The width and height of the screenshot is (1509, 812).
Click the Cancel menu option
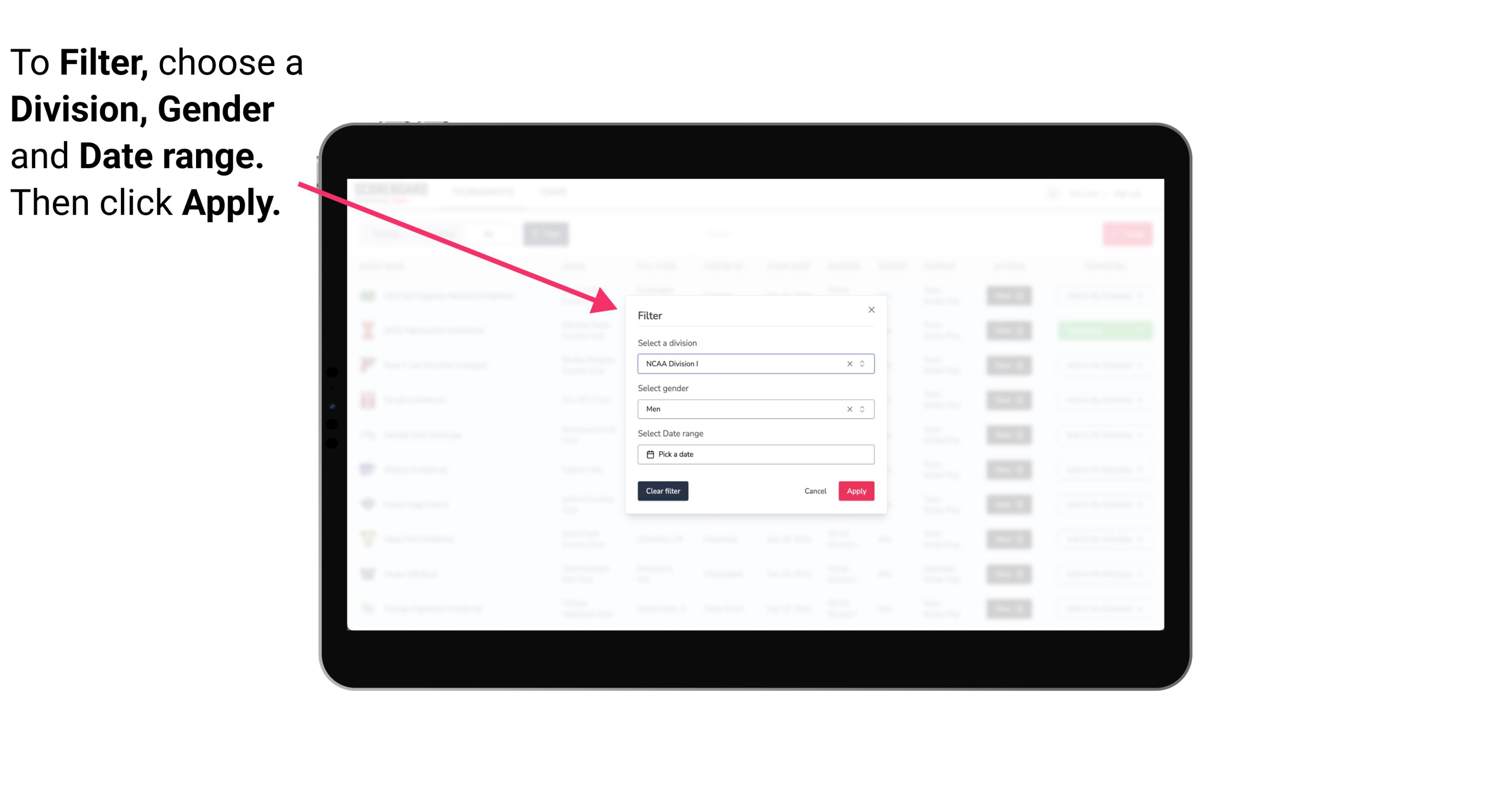pyautogui.click(x=816, y=491)
